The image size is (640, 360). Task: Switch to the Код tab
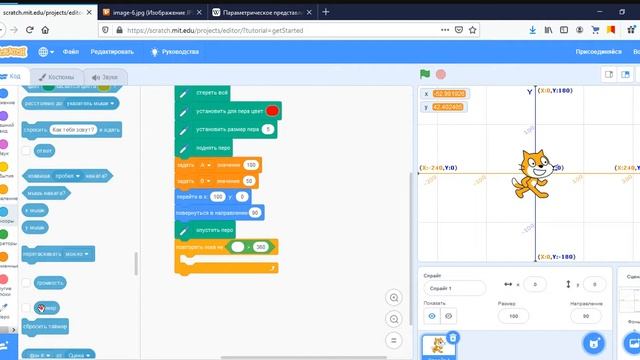coord(11,76)
